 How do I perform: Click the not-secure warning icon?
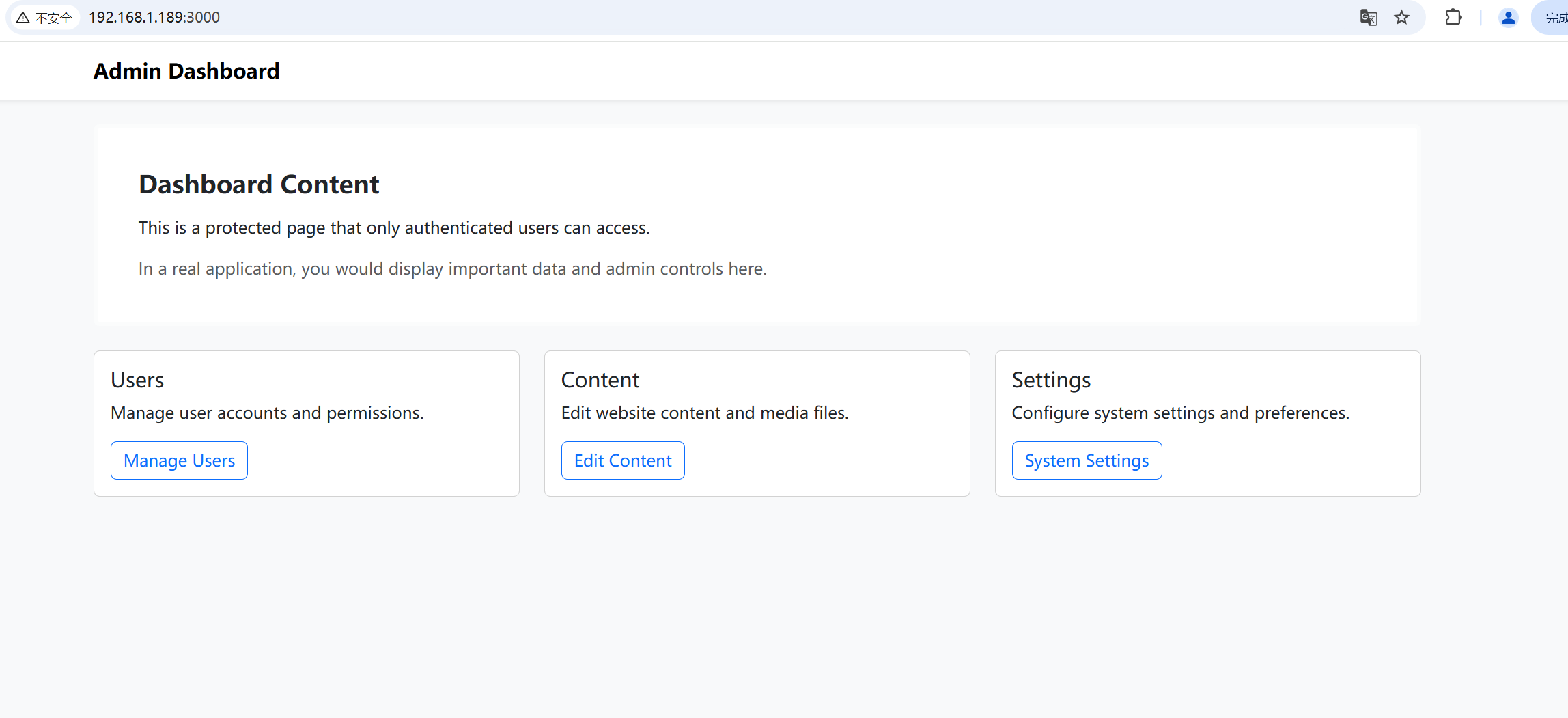point(23,18)
